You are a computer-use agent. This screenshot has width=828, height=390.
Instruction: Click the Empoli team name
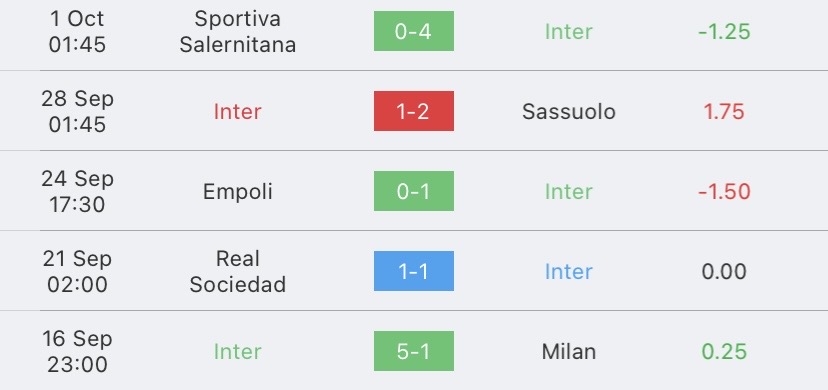[x=238, y=192]
